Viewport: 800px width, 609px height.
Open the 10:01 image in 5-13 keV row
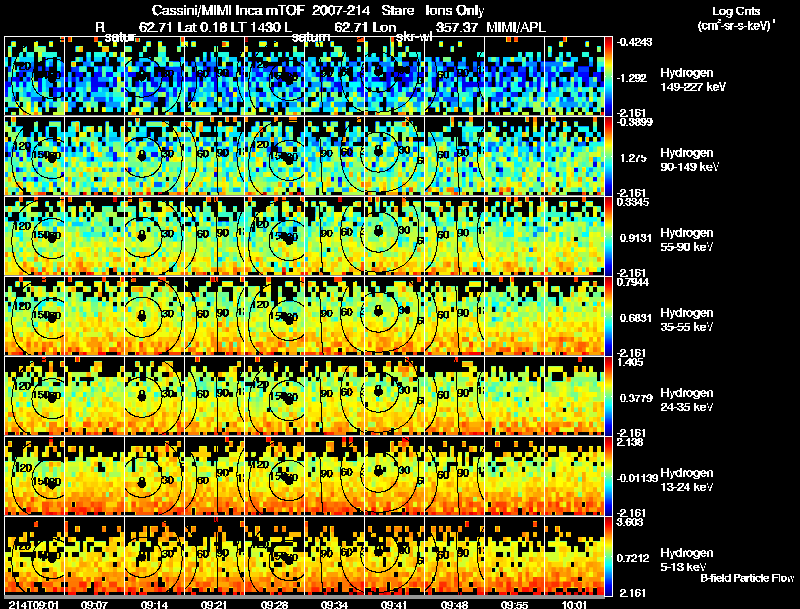point(574,556)
